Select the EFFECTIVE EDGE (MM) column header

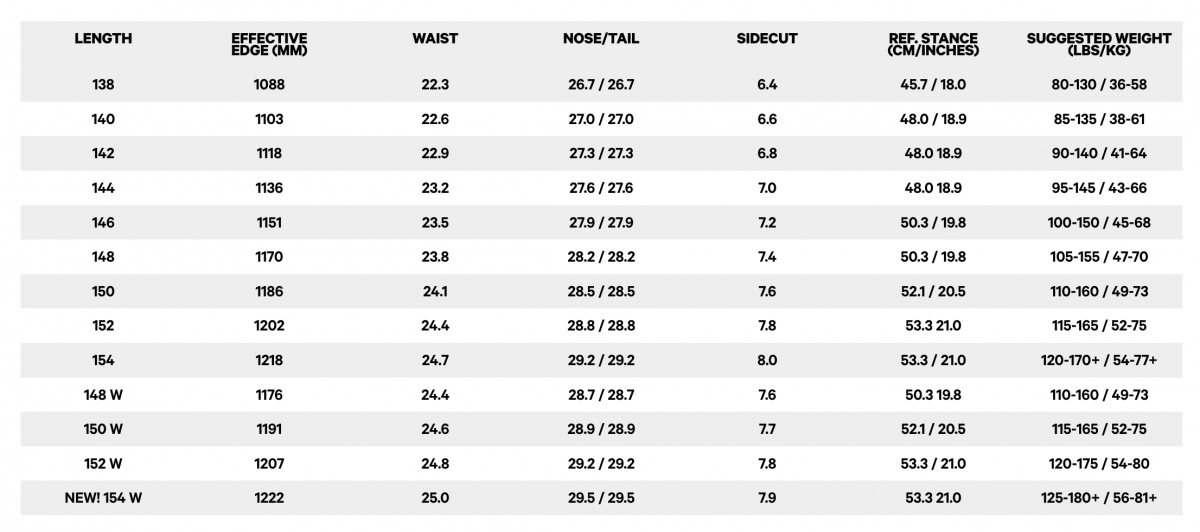(269, 45)
